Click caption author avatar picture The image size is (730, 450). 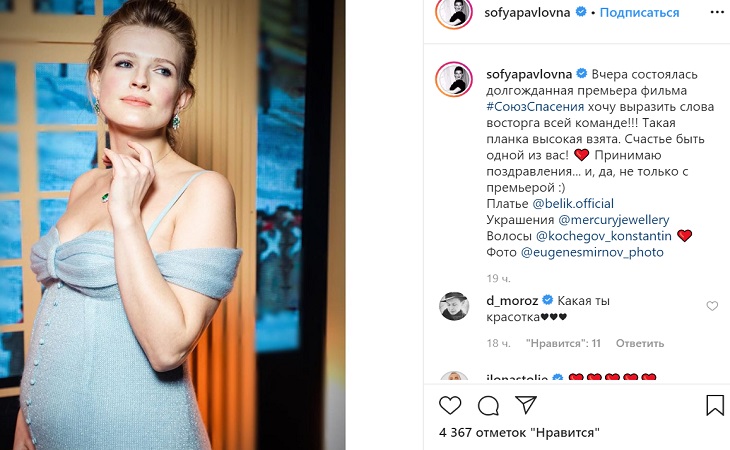[x=453, y=80]
